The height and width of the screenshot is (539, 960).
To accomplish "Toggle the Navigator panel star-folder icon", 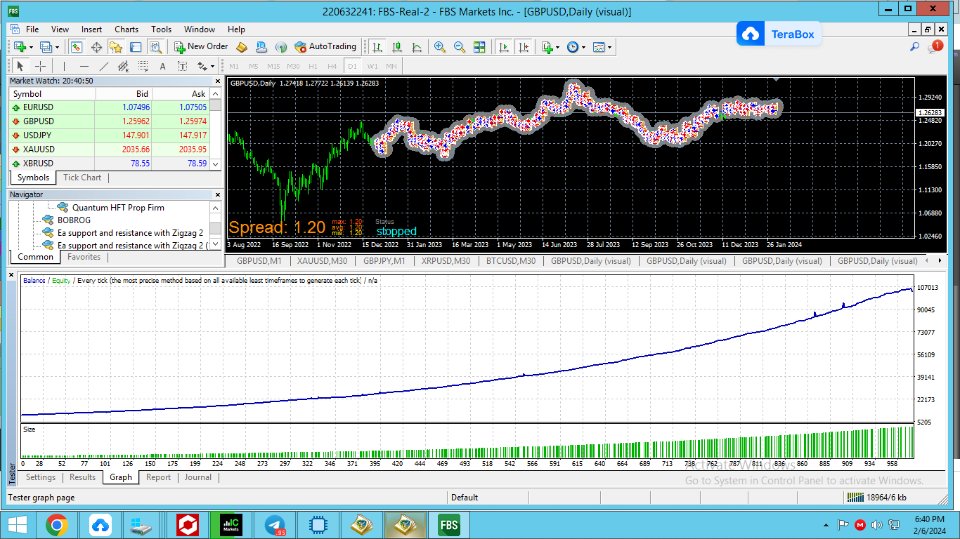I will click(116, 47).
